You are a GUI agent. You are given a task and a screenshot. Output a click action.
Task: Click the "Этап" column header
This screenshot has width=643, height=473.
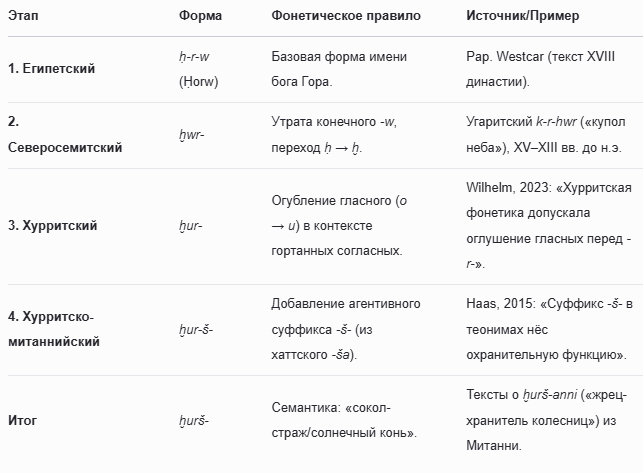point(24,17)
